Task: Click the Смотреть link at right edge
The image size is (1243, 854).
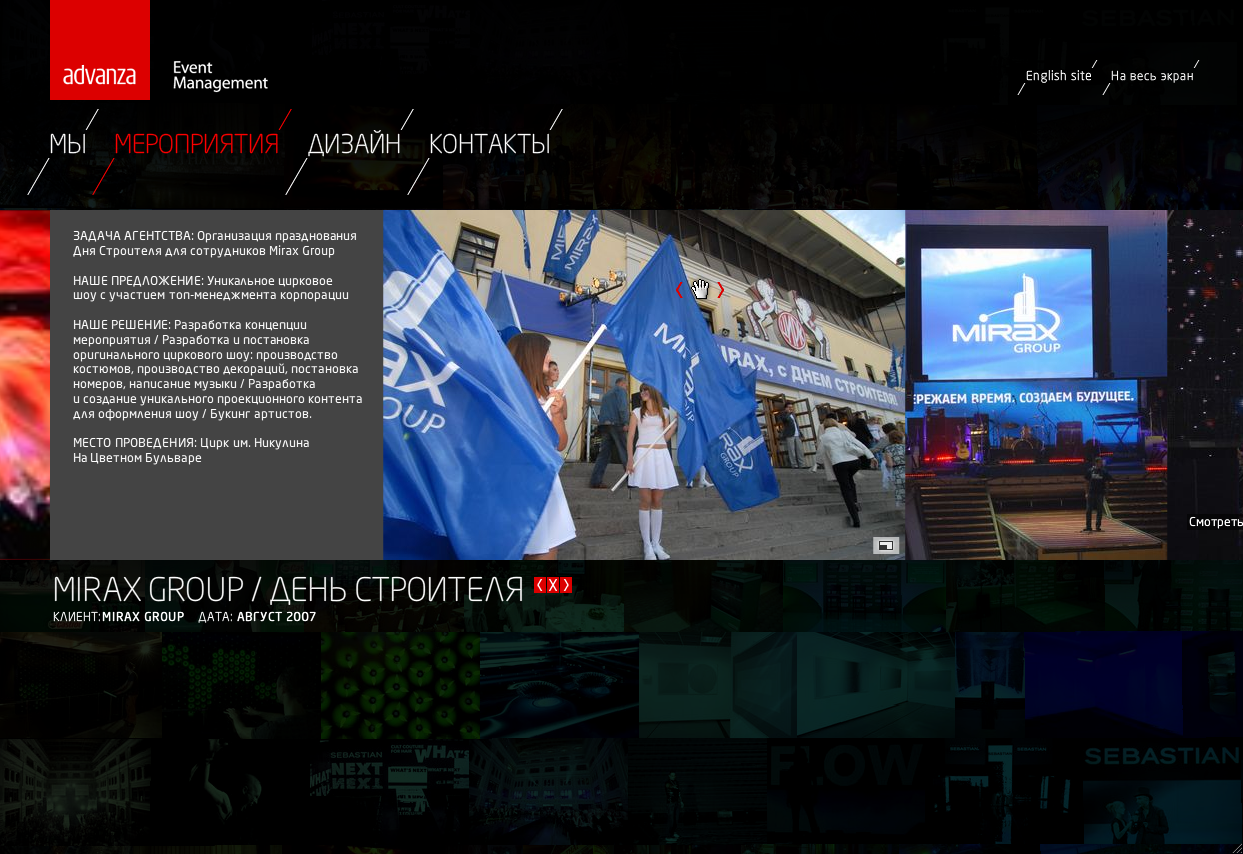Action: (x=1215, y=522)
